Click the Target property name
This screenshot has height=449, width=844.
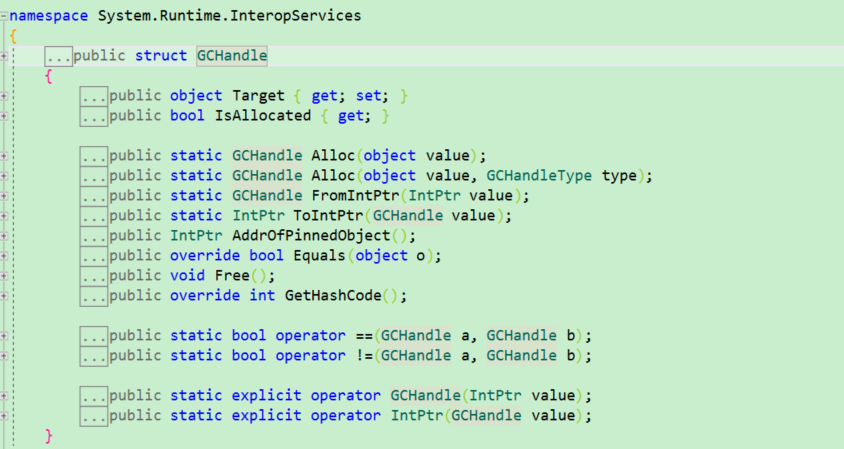[258, 96]
